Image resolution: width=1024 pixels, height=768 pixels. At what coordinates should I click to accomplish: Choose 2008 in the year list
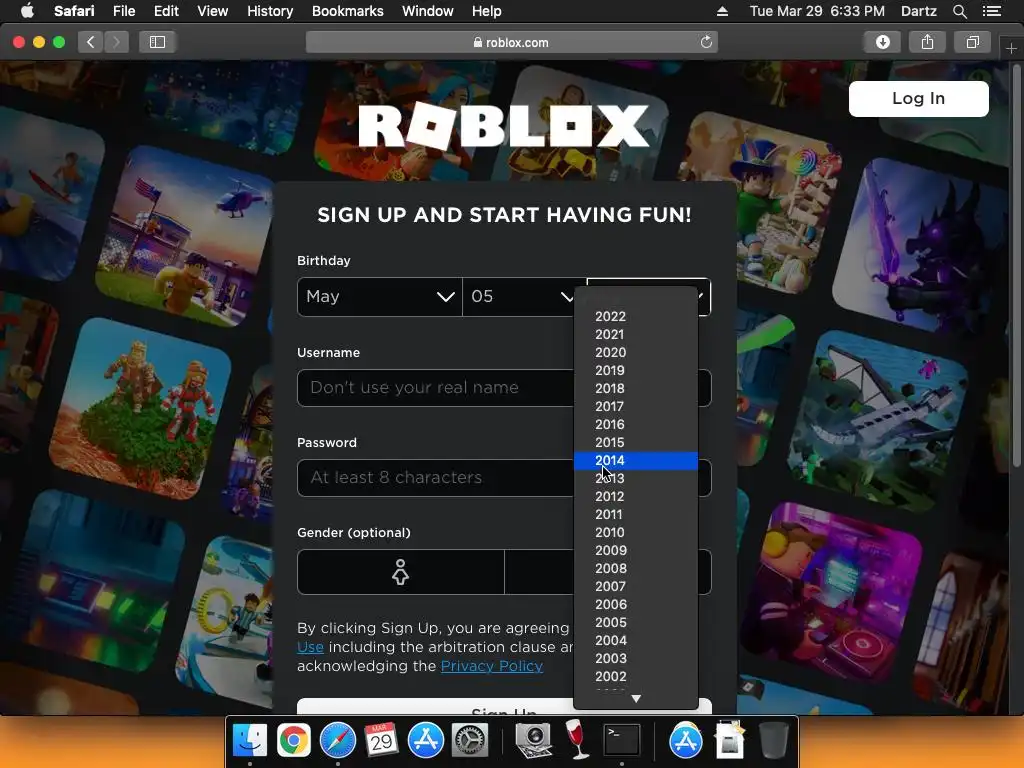coord(635,568)
